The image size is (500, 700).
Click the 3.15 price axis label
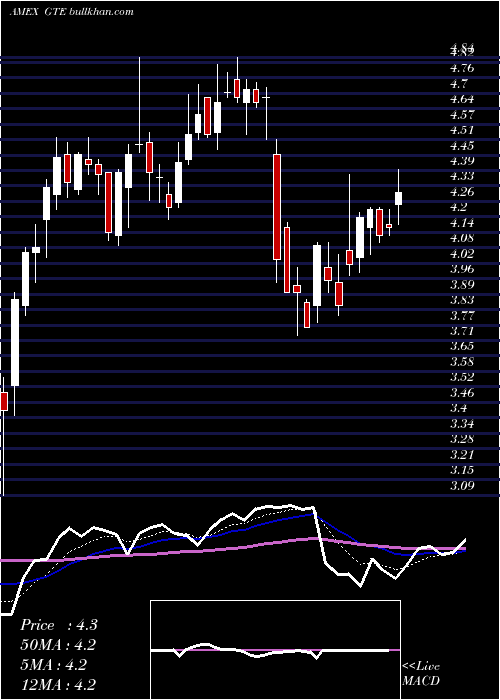(x=464, y=470)
